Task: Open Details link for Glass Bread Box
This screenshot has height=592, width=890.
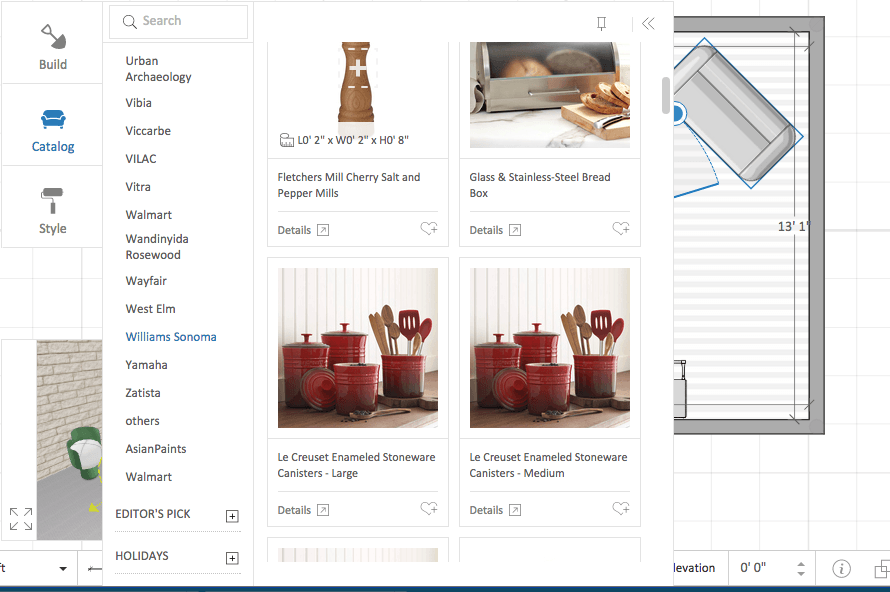Action: coord(486,230)
